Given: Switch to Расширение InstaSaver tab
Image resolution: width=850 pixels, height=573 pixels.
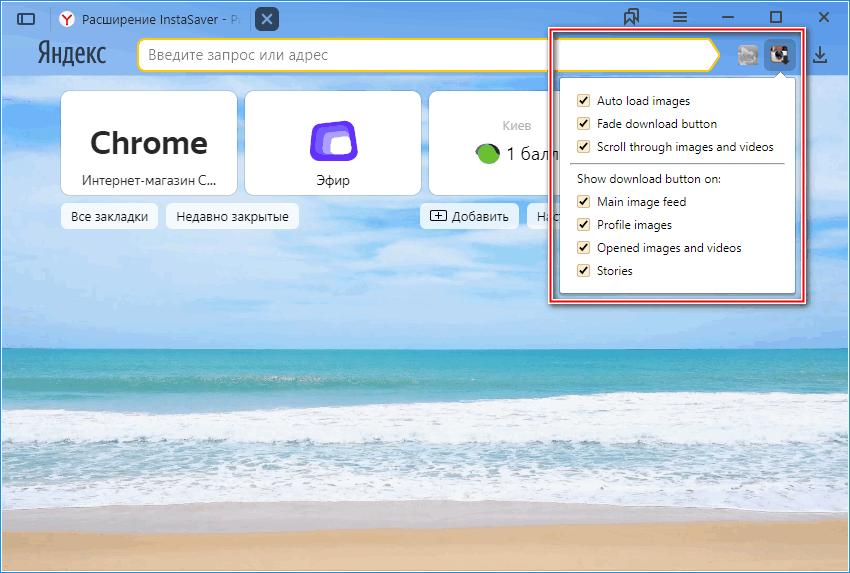Looking at the screenshot, I should click(150, 19).
